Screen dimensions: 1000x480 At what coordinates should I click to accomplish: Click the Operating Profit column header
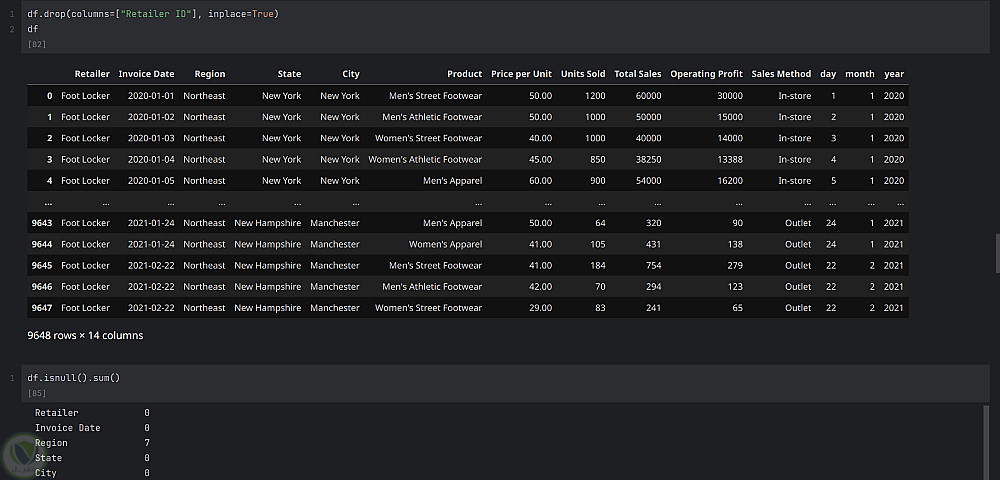click(706, 74)
